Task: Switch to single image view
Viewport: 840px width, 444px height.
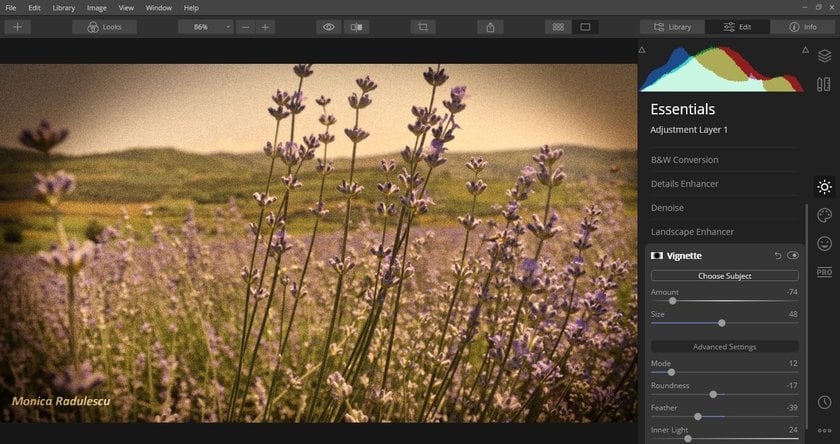Action: coord(585,27)
